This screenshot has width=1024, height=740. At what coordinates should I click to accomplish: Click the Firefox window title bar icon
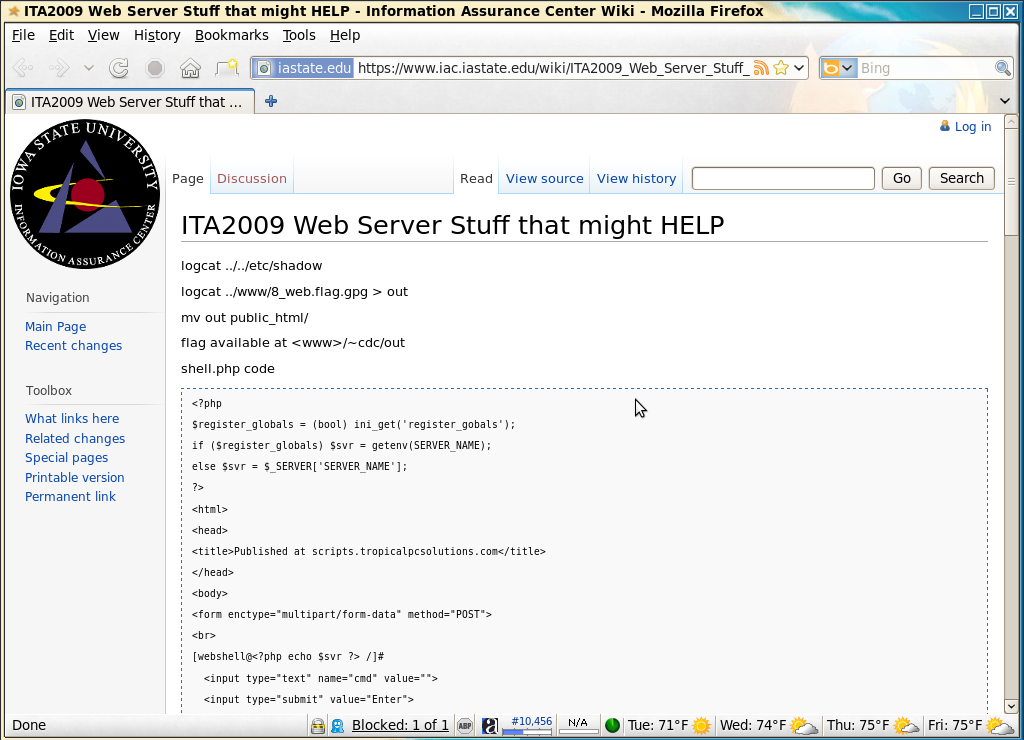(x=14, y=11)
